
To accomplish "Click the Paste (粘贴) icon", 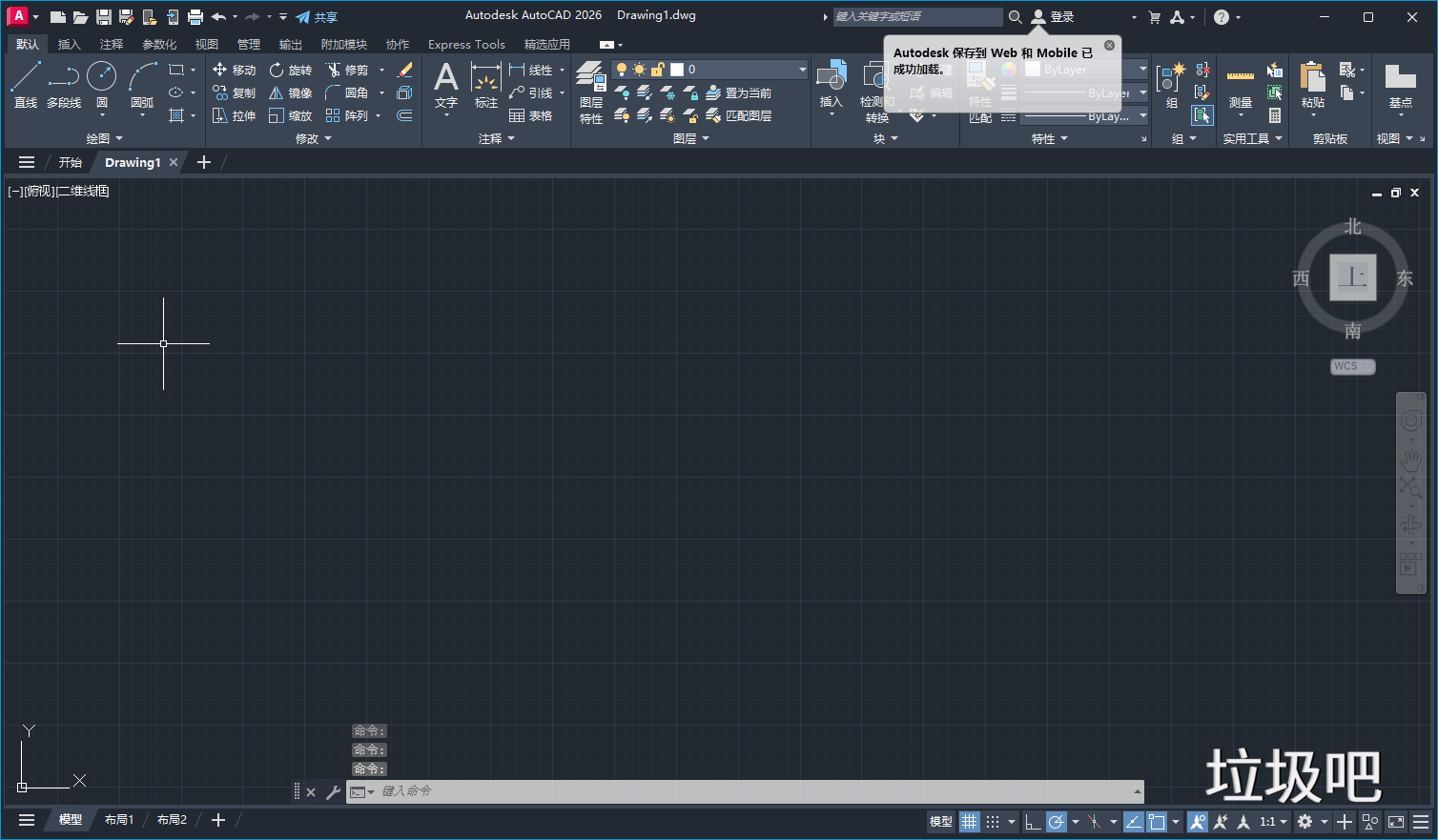I will [1312, 84].
